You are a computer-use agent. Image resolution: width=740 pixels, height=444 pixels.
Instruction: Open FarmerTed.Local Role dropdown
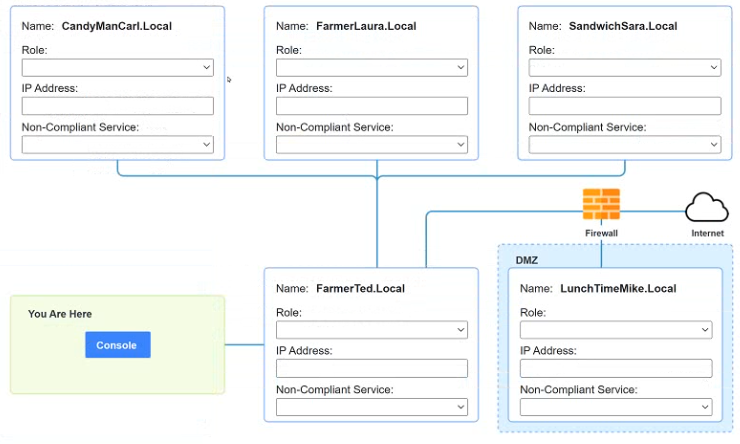click(372, 330)
